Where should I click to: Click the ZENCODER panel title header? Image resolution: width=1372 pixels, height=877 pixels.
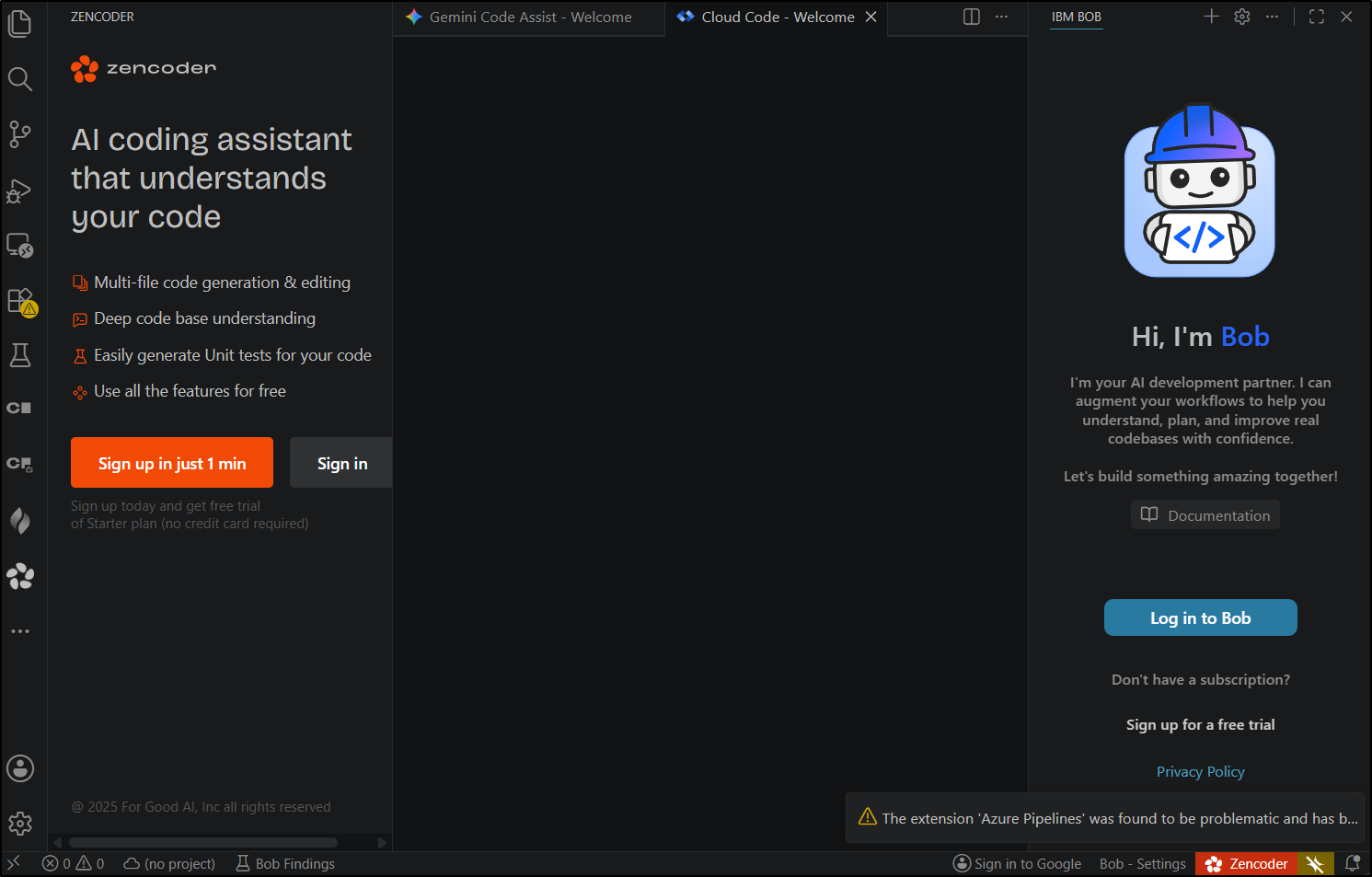point(102,17)
